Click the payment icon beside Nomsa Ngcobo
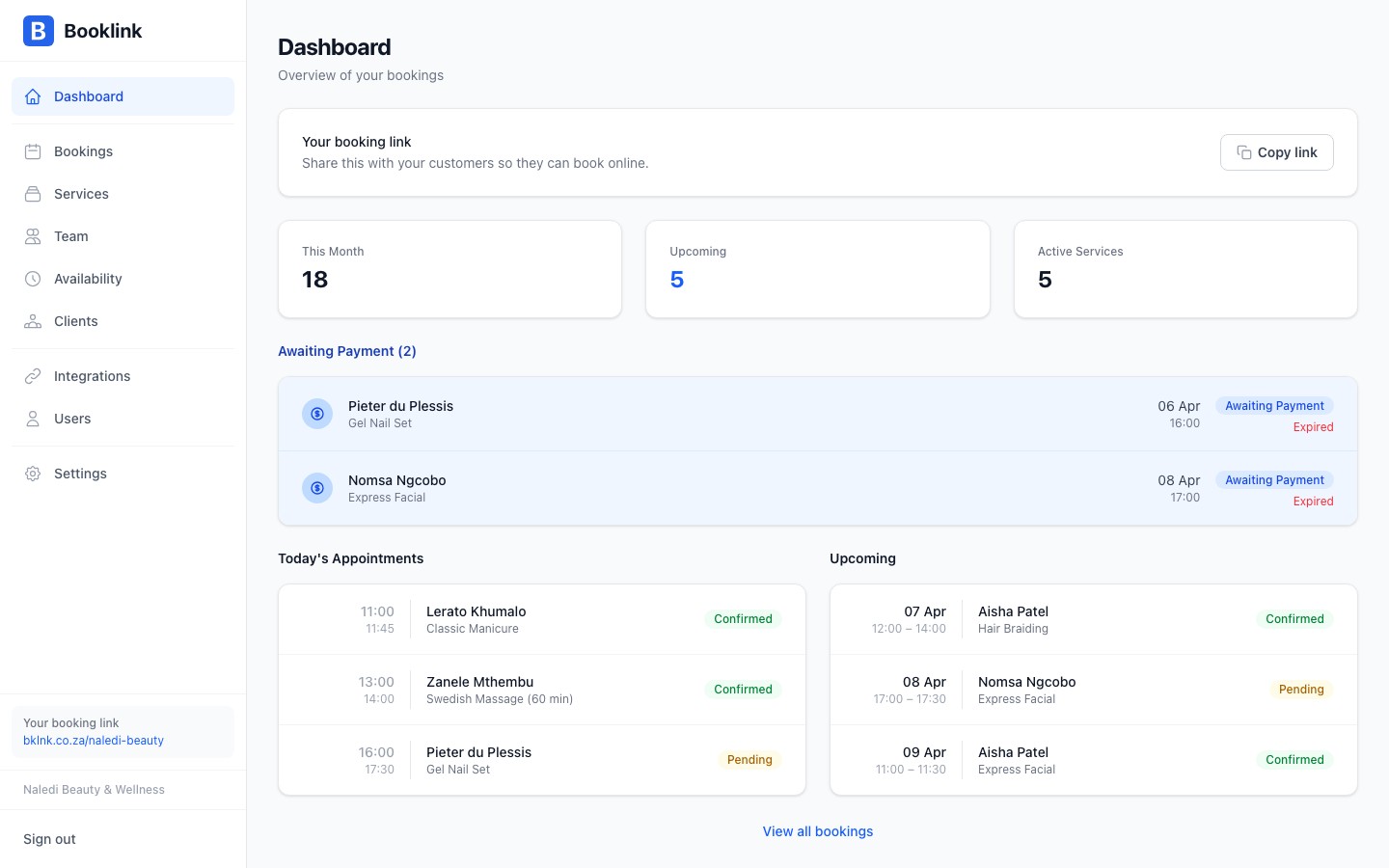Image resolution: width=1389 pixels, height=868 pixels. (317, 488)
